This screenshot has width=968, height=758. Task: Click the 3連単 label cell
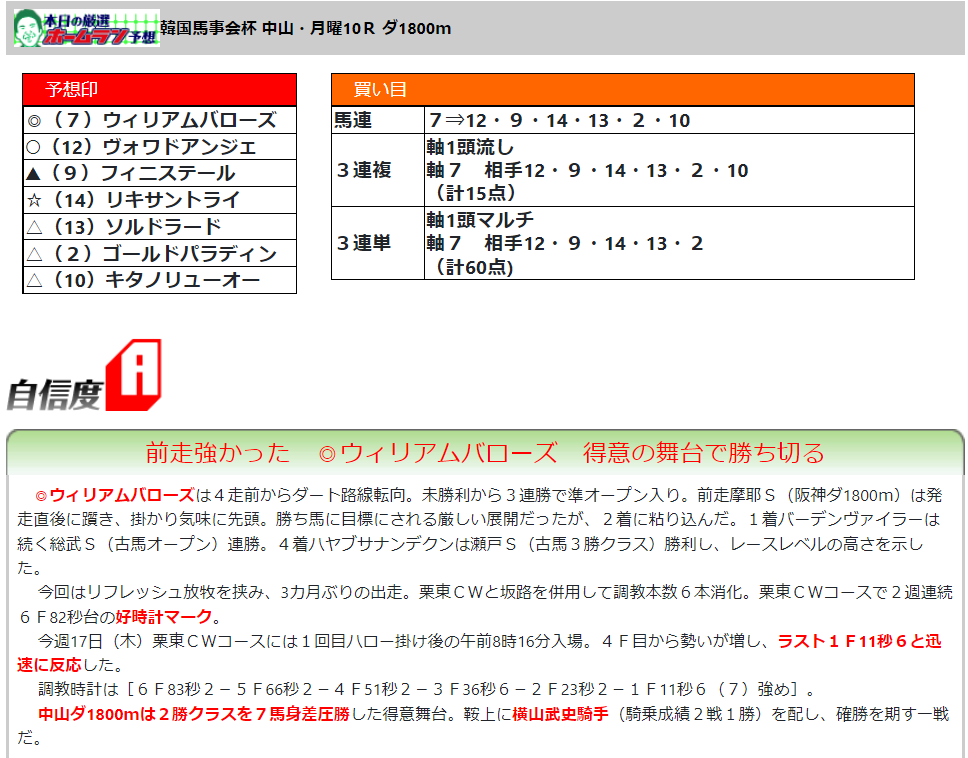(x=378, y=243)
